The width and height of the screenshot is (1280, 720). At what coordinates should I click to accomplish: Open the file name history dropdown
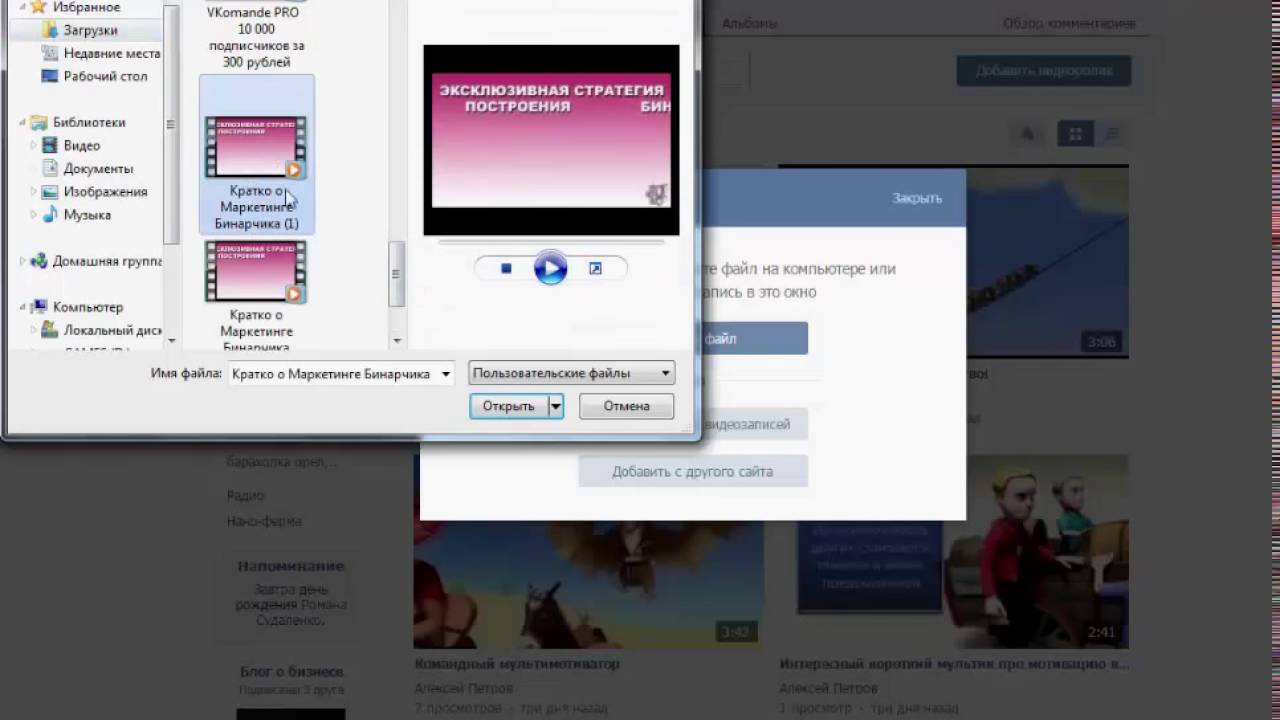point(446,374)
